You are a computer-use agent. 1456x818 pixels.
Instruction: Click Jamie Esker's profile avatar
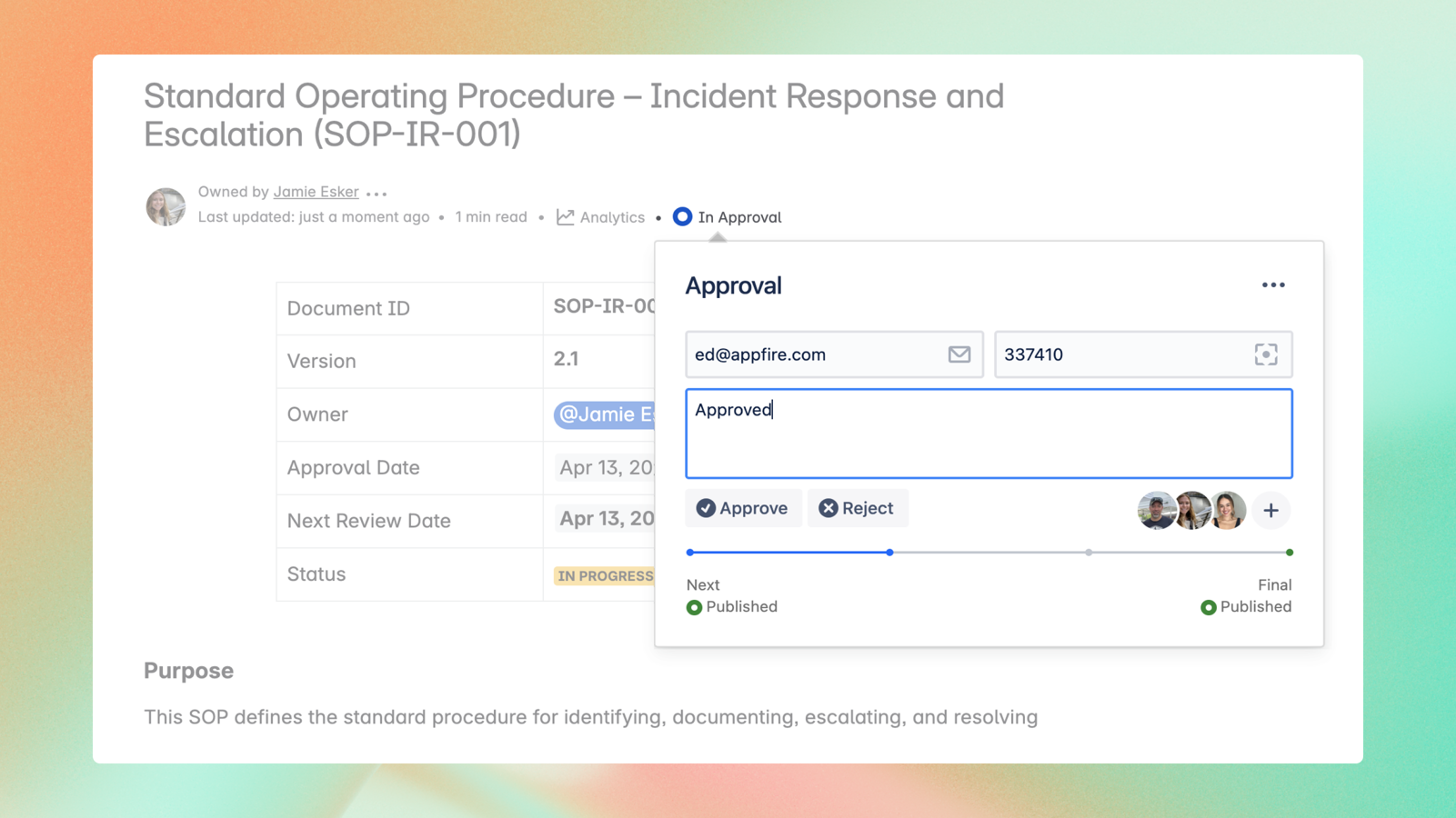(x=166, y=206)
